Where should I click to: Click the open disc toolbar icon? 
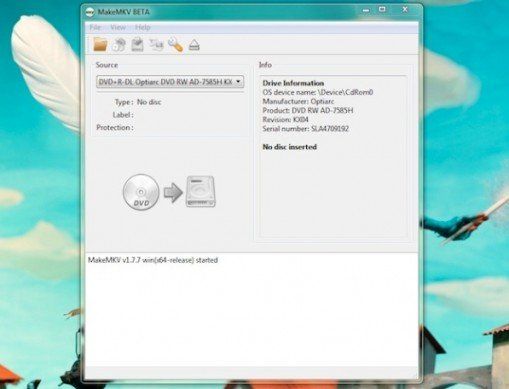pyautogui.click(x=119, y=45)
